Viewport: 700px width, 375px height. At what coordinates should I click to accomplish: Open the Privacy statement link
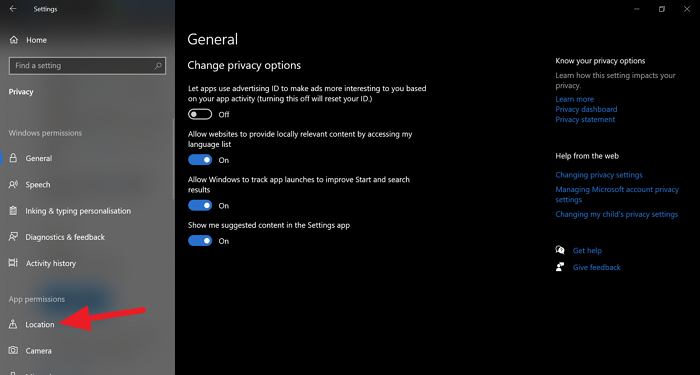[585, 120]
